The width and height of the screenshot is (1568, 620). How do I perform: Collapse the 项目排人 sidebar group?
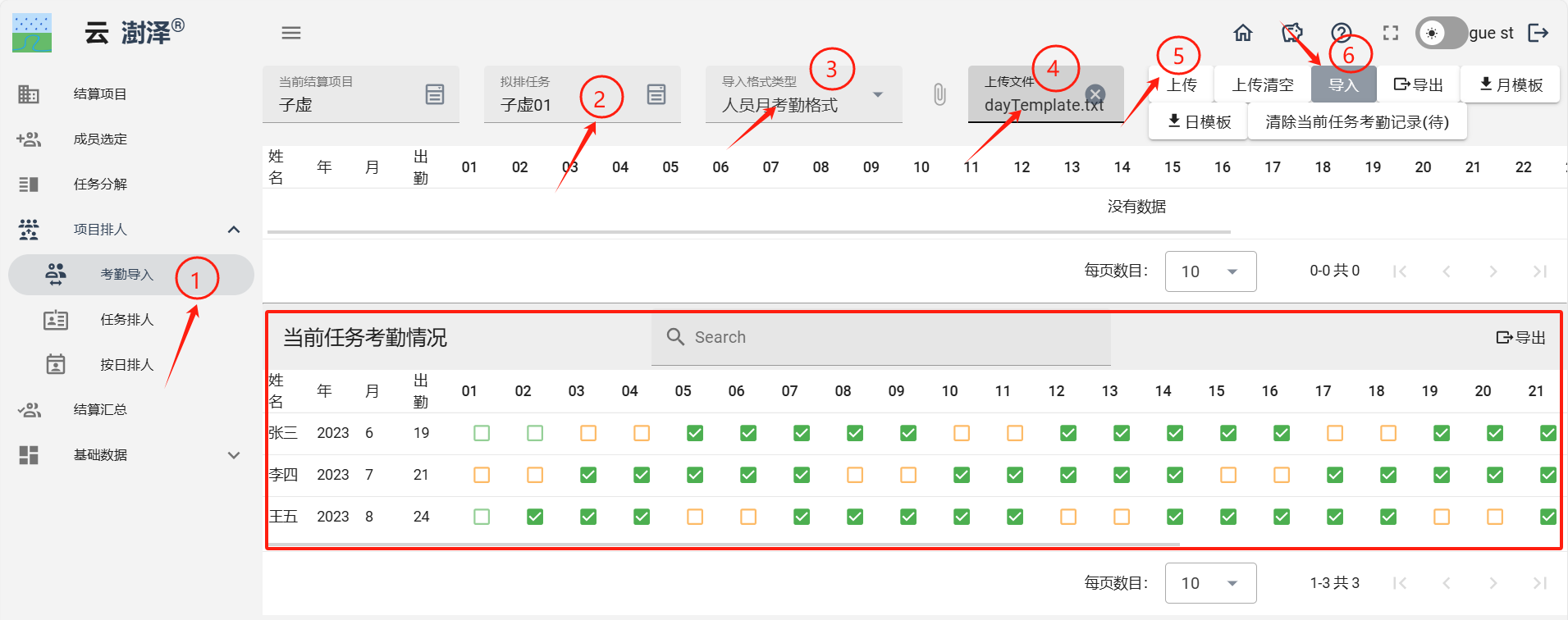click(x=234, y=230)
